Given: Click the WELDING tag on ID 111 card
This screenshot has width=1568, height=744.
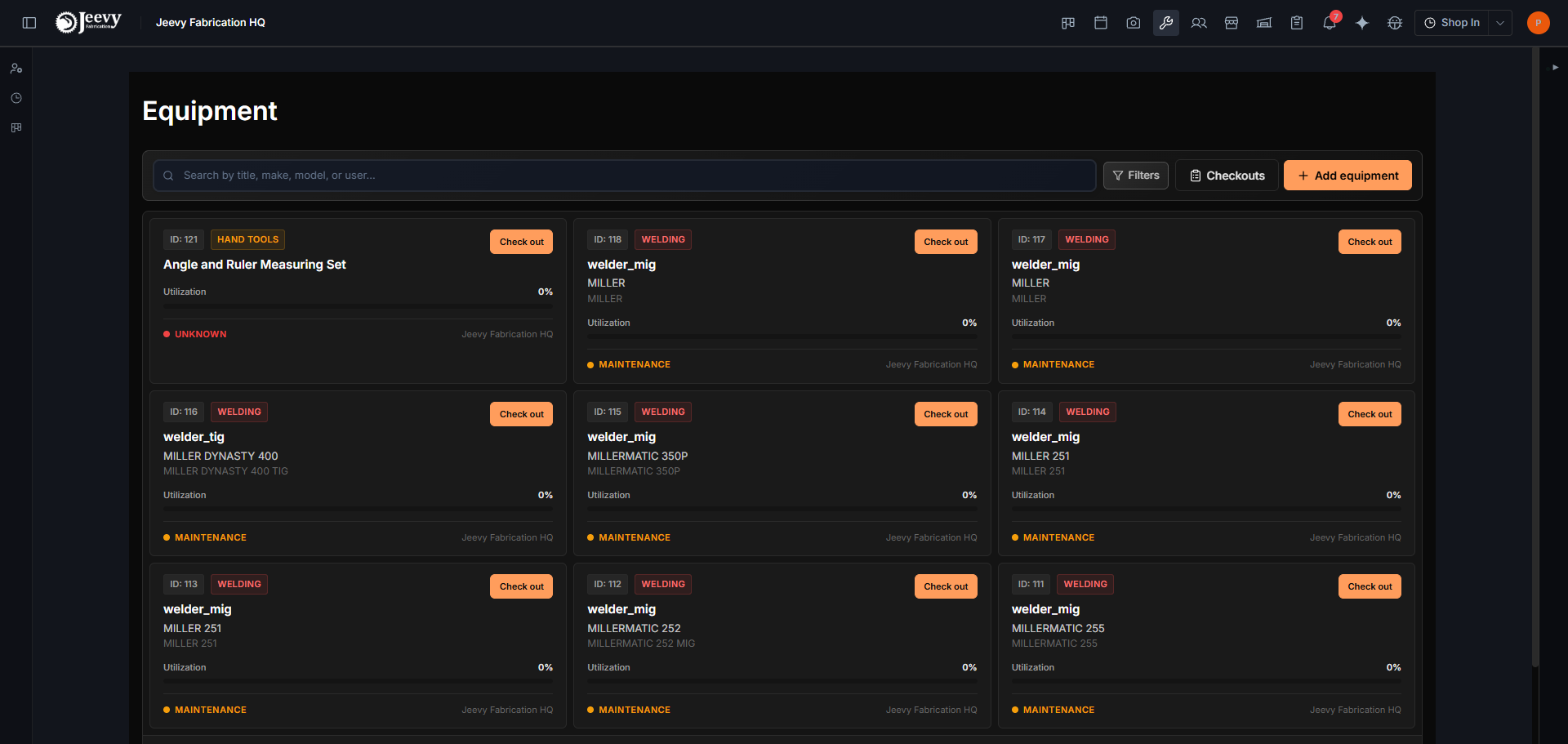Looking at the screenshot, I should (1085, 584).
